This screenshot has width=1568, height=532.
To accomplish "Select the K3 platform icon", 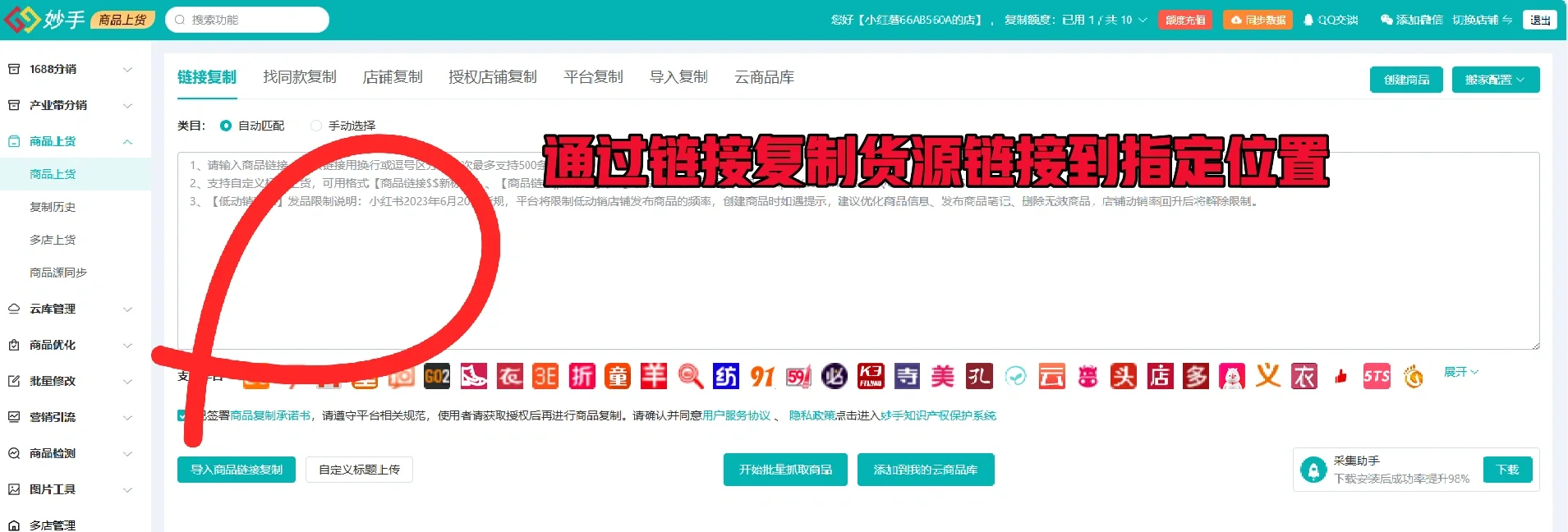I will tap(871, 377).
